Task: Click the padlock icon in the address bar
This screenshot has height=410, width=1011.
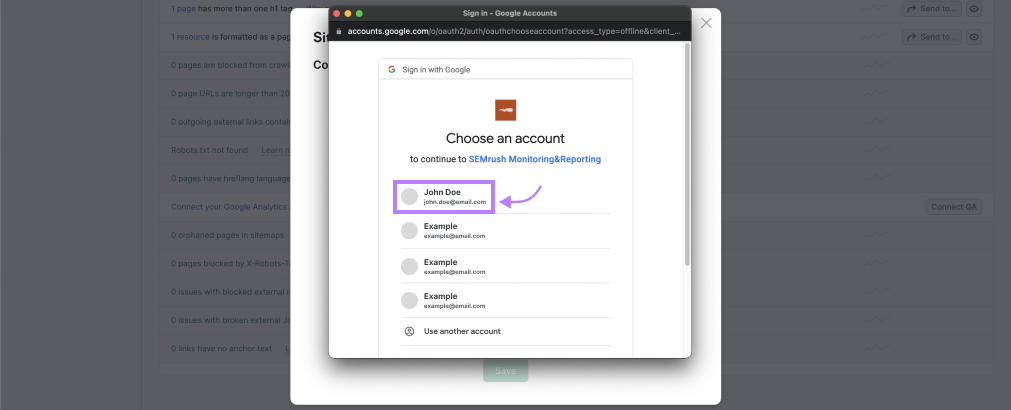Action: 338,31
